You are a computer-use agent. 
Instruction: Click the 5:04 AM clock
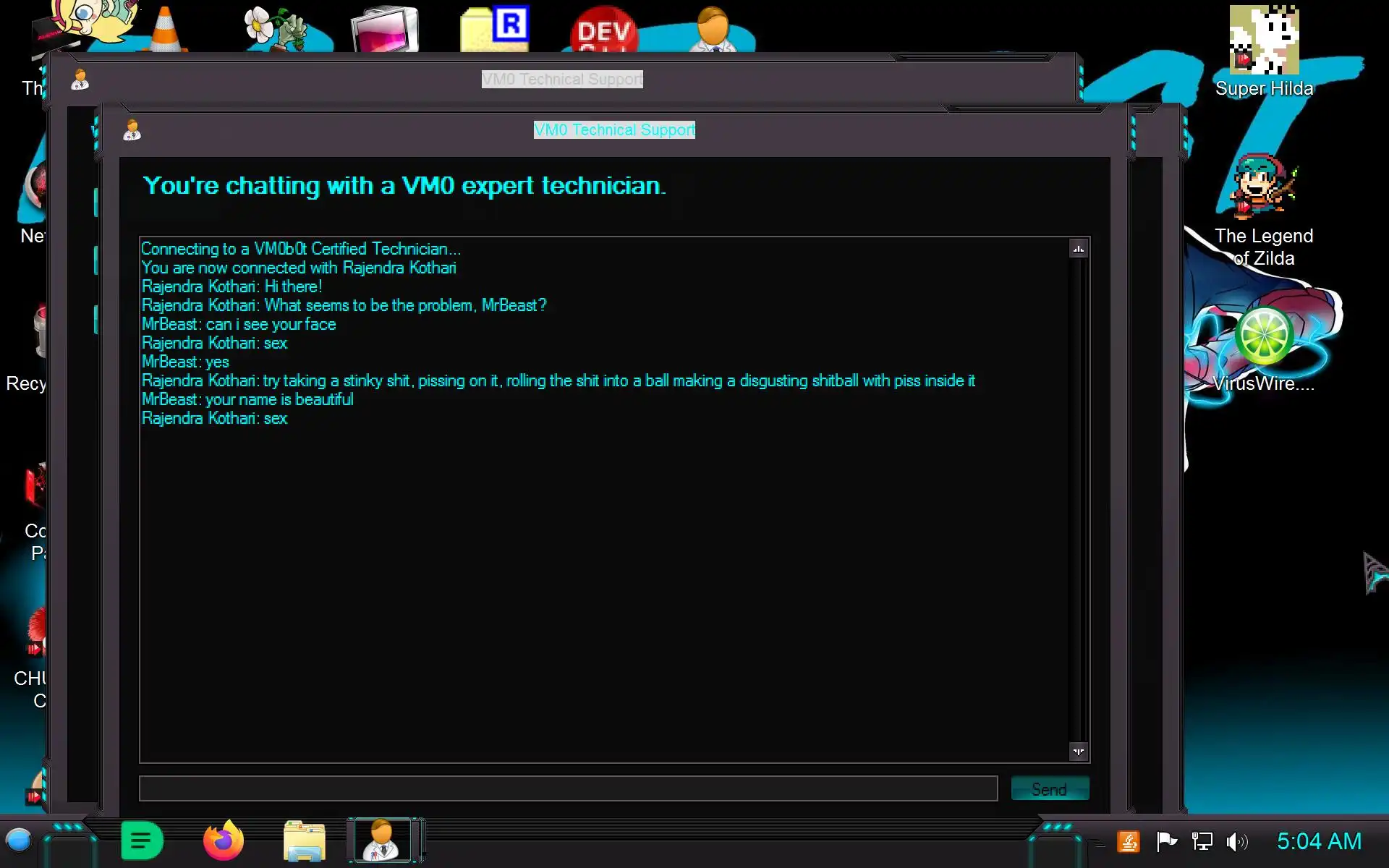[x=1319, y=842]
